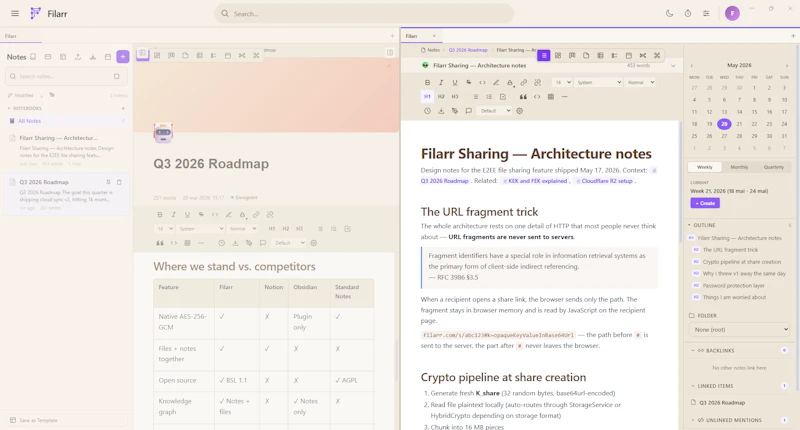Collapse the NOTEBOOKS section
800x430 pixels.
point(24,108)
